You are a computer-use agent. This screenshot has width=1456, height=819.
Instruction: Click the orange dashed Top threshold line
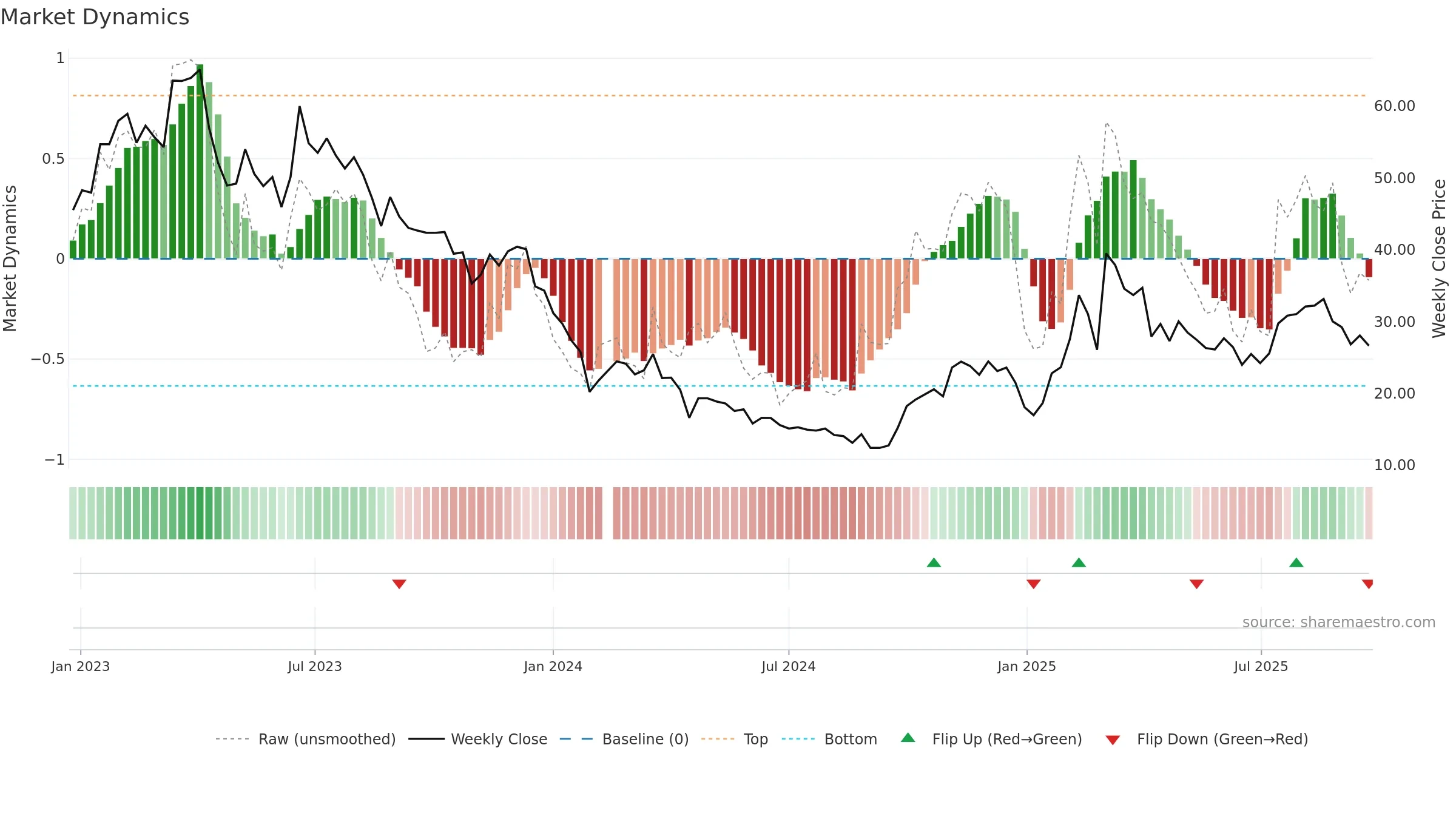(x=720, y=95)
